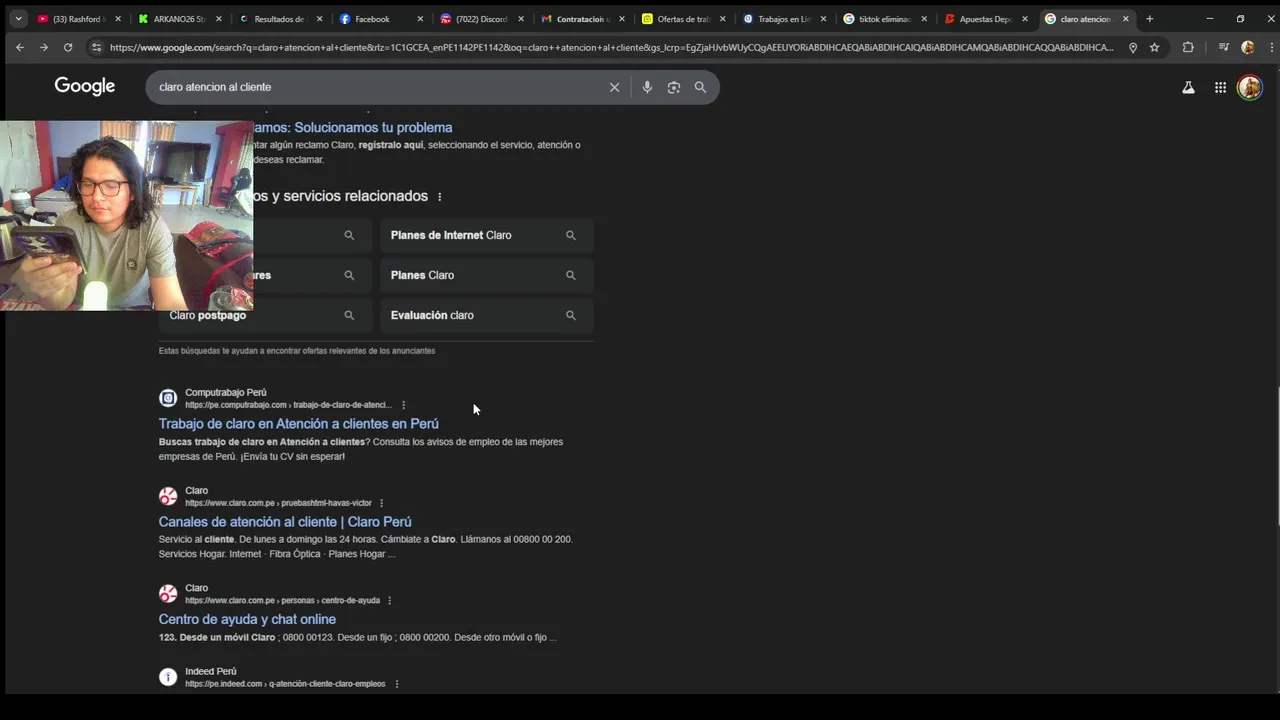Open Trabajo de claro en Atención a clientes link
Screen dimensions: 1280x720
click(x=298, y=424)
